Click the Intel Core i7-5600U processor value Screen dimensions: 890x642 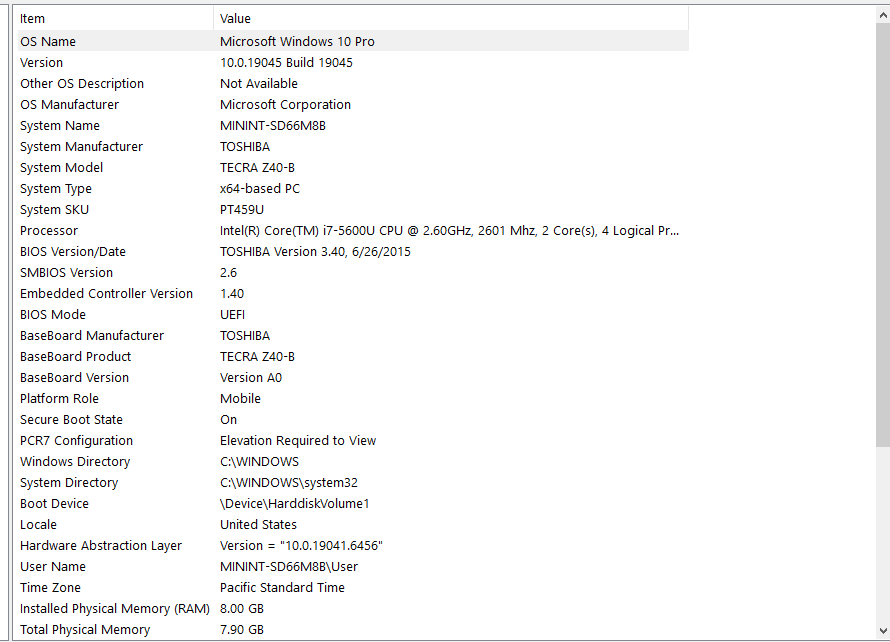point(449,230)
